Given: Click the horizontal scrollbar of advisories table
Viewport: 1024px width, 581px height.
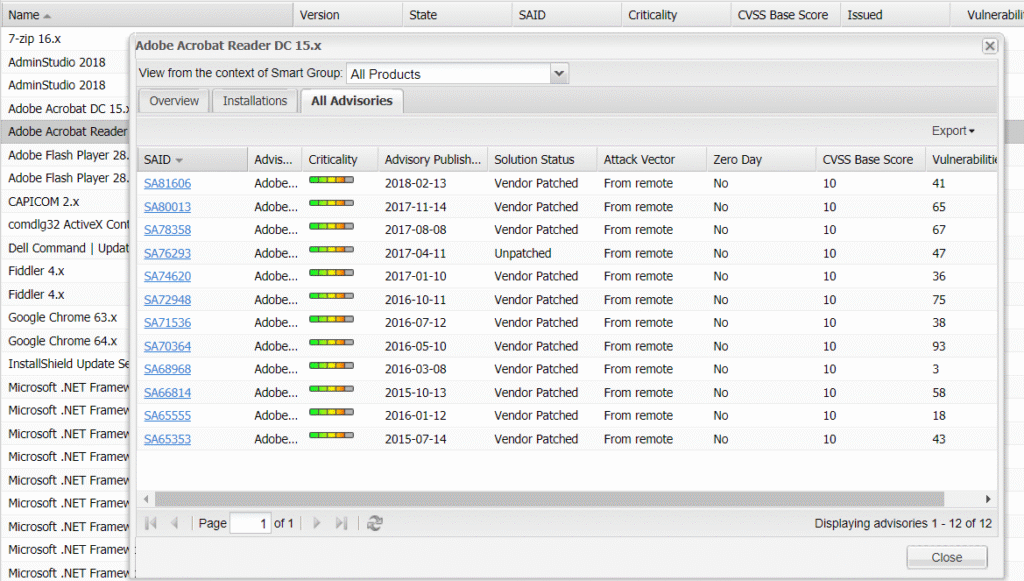Looking at the screenshot, I should click(x=549, y=499).
